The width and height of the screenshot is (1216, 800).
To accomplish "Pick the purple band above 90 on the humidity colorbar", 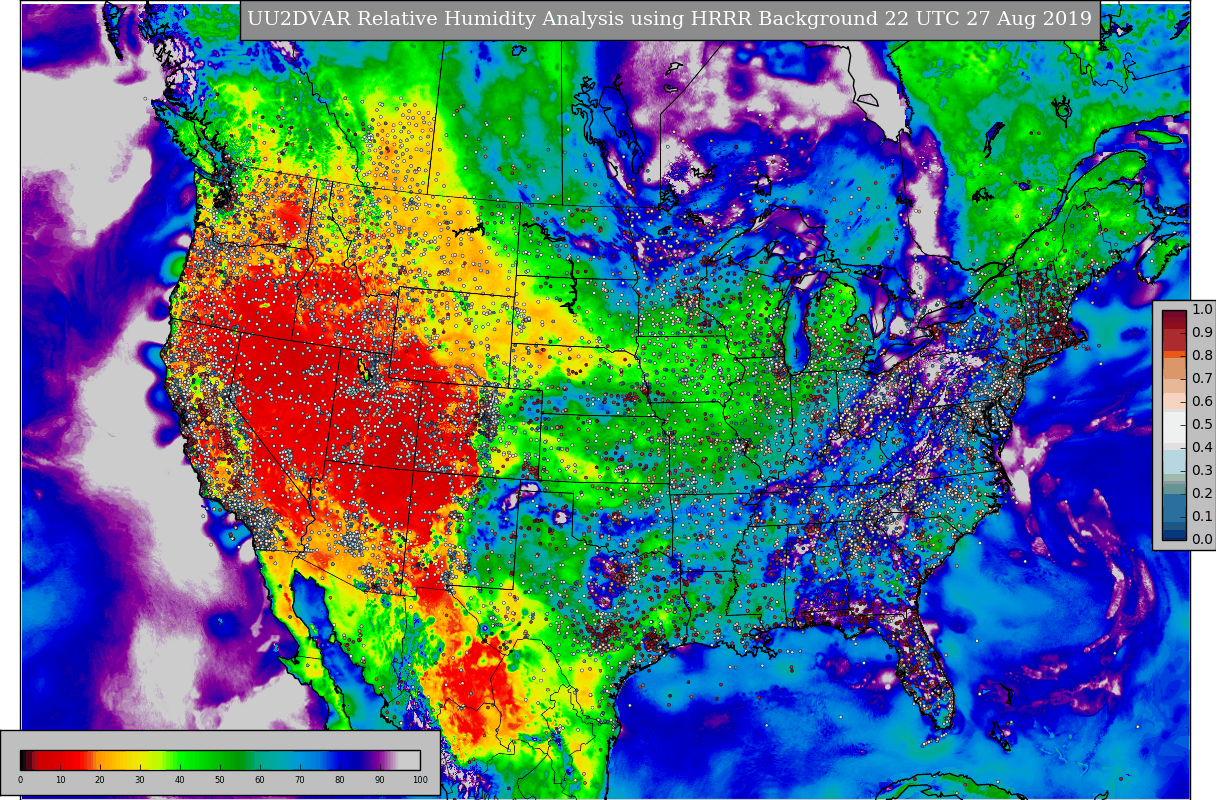I will pos(380,760).
